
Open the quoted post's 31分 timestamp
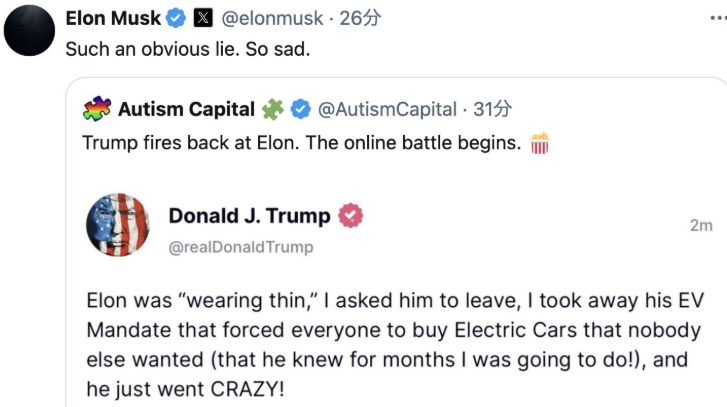(492, 109)
